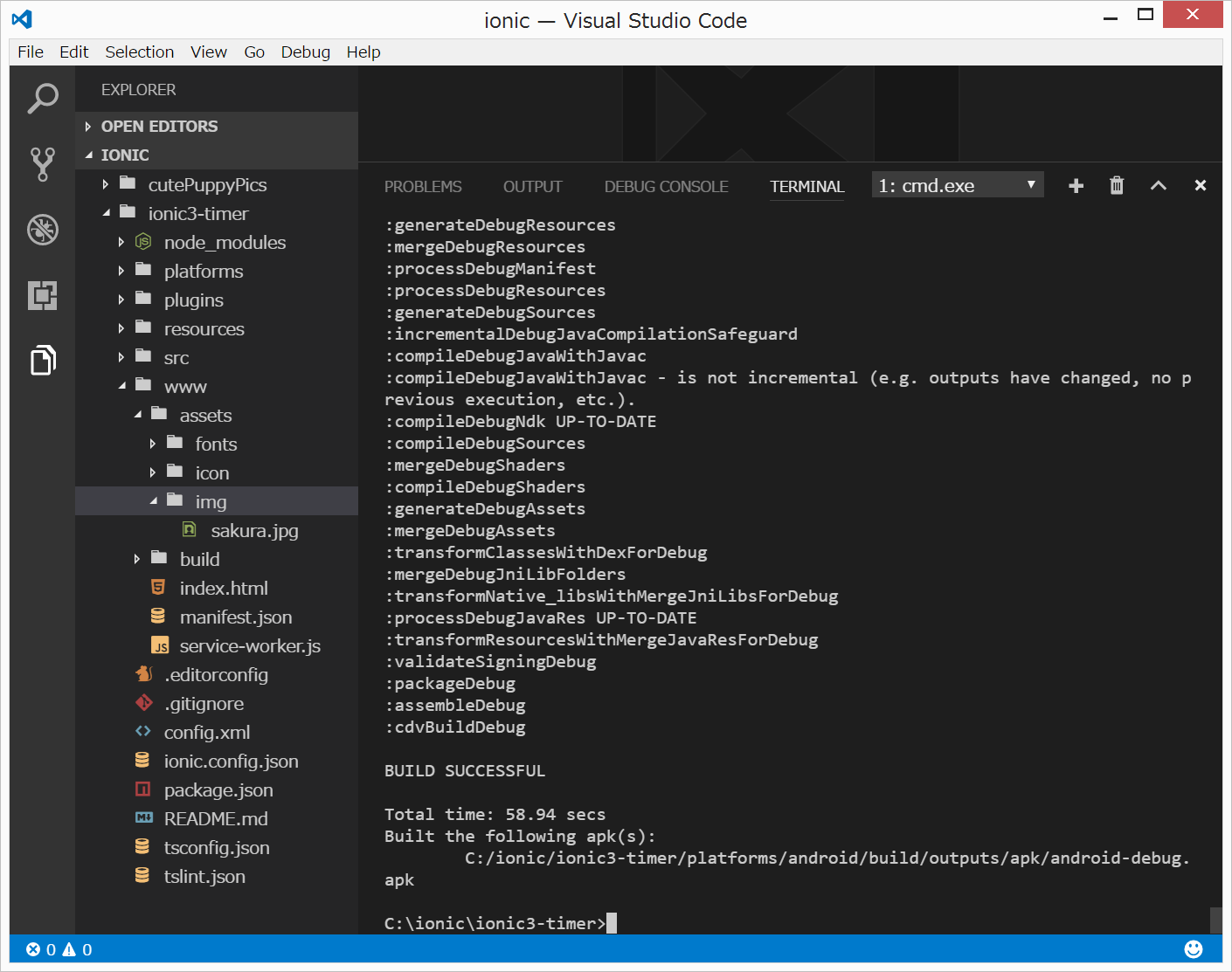Click errors and warnings count in status bar
The width and height of the screenshot is (1232, 972).
coord(59,949)
